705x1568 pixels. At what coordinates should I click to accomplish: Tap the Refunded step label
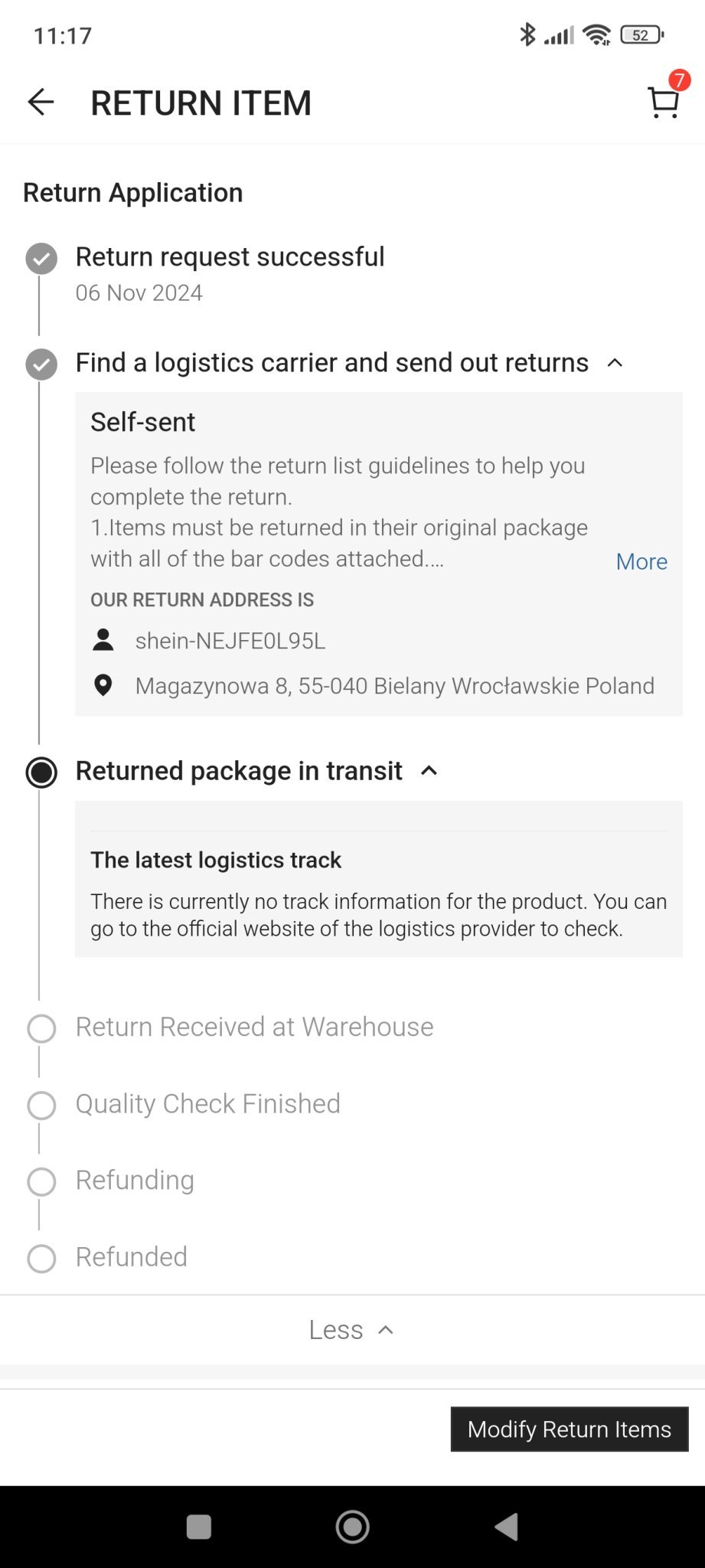(131, 1257)
